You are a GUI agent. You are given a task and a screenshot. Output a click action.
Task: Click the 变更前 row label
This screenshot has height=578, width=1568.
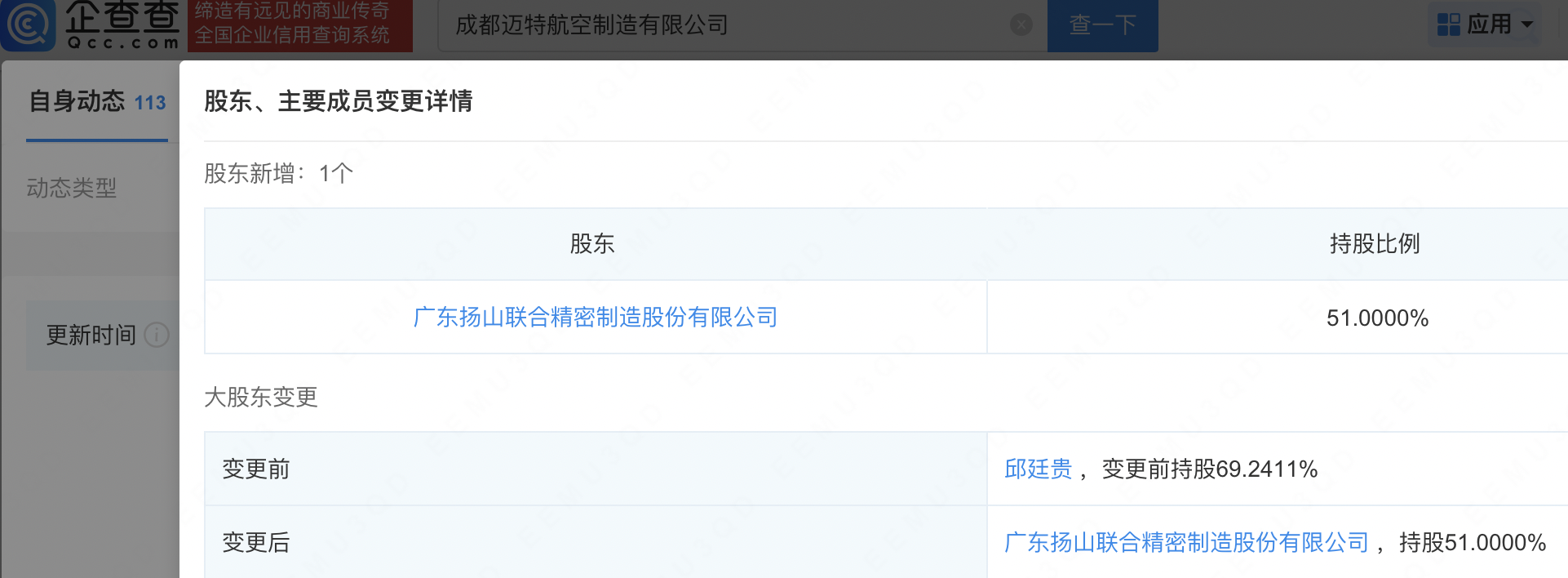(x=256, y=469)
